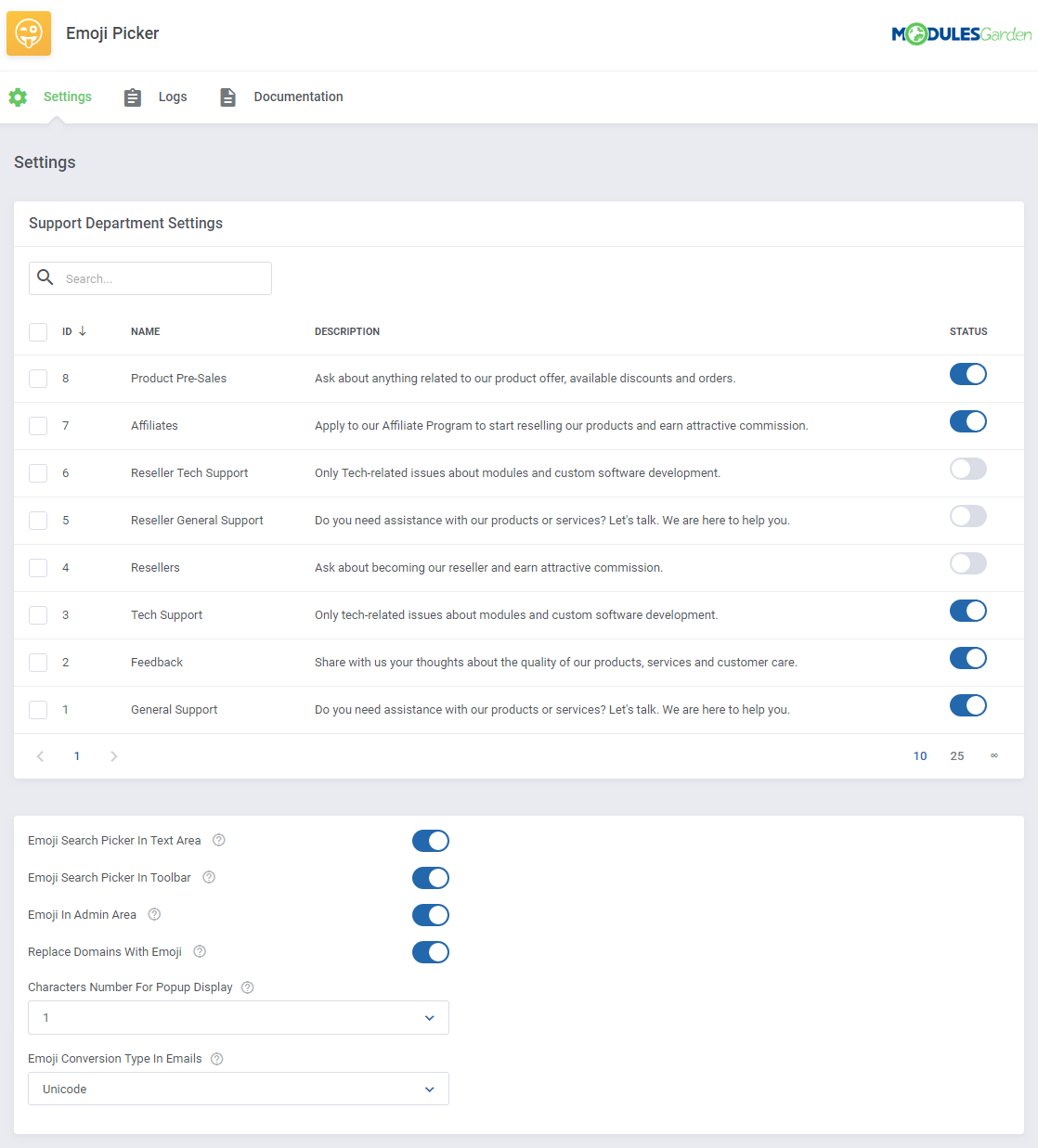This screenshot has width=1038, height=1148.
Task: Click help icon beside Replace Domains With Emoji
Action: (x=200, y=951)
